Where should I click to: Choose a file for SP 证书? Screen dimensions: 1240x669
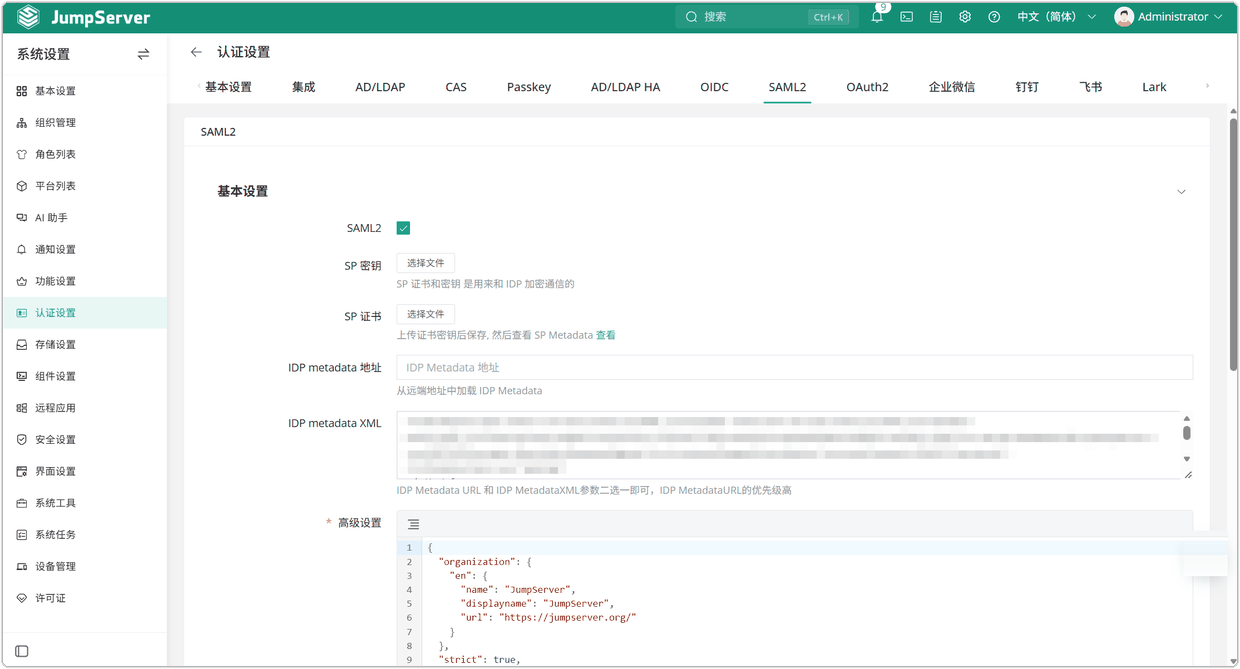click(426, 314)
